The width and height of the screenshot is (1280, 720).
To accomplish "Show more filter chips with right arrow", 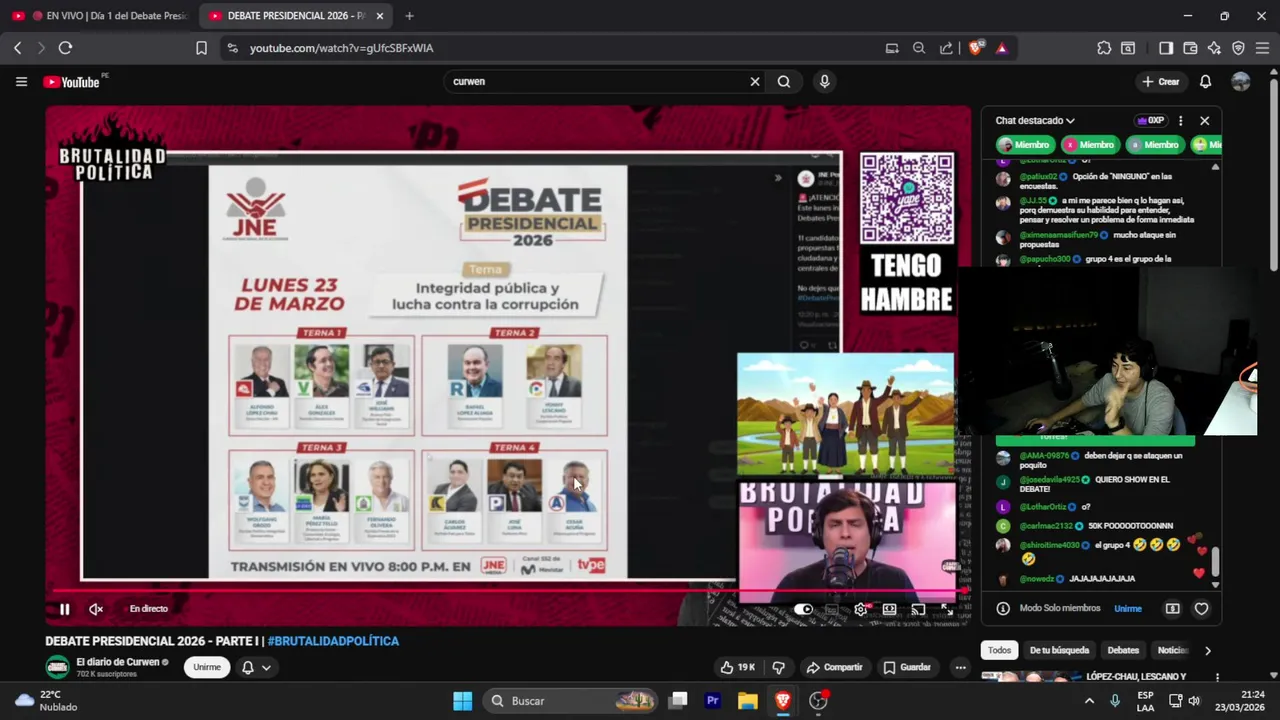I will (1207, 650).
